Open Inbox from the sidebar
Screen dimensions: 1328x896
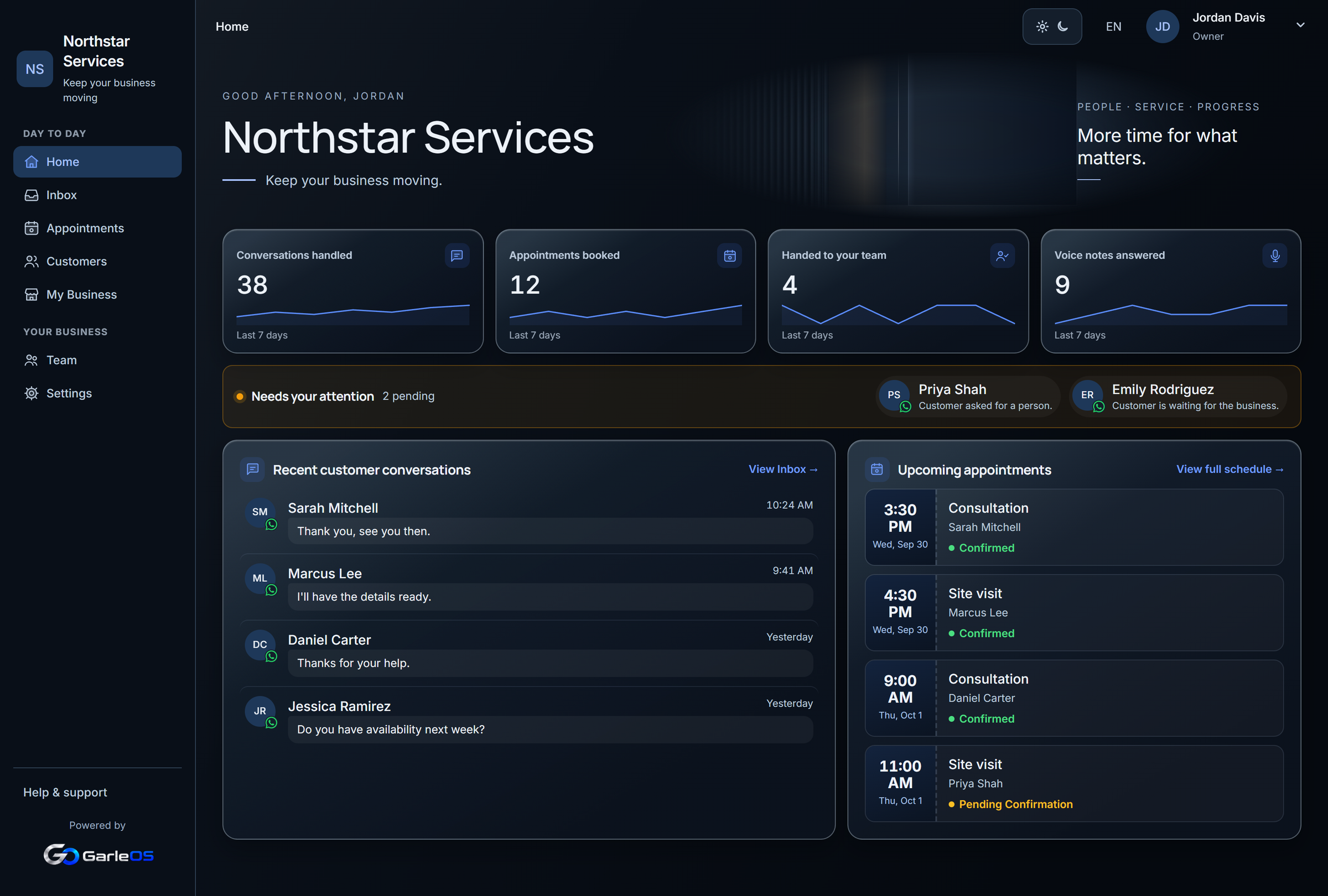point(97,195)
